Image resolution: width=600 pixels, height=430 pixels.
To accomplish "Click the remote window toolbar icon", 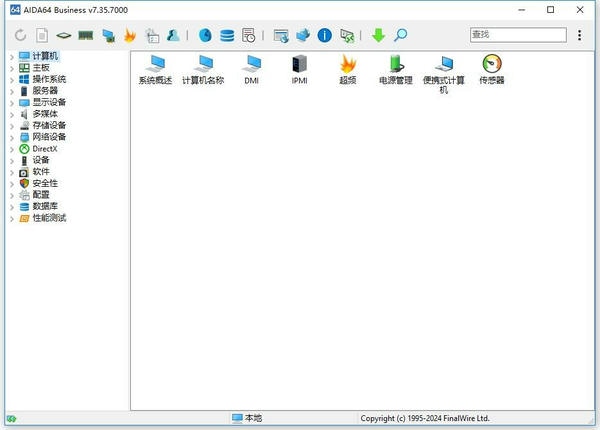I will point(281,36).
